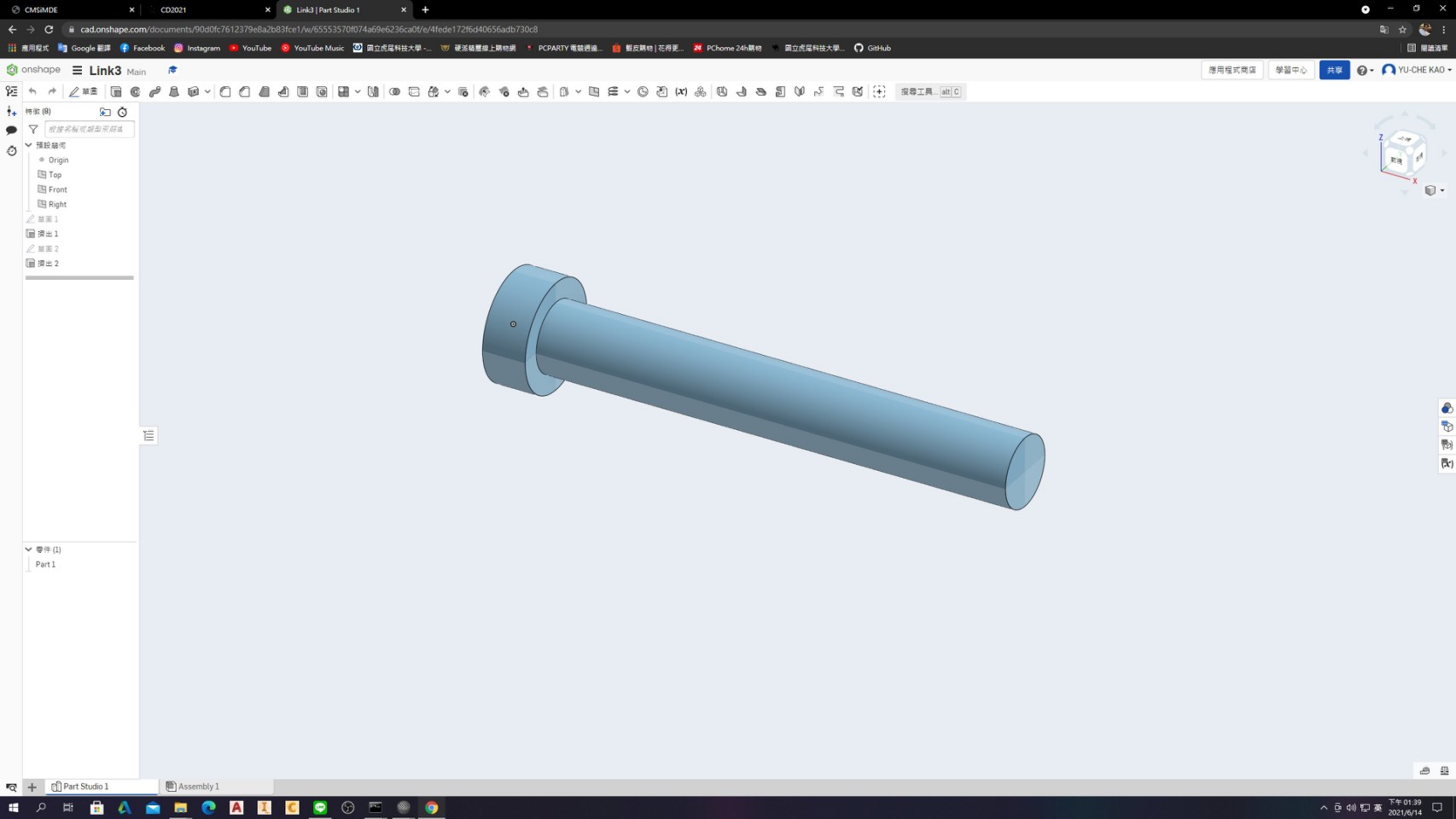Select the Split tool

pos(414,91)
